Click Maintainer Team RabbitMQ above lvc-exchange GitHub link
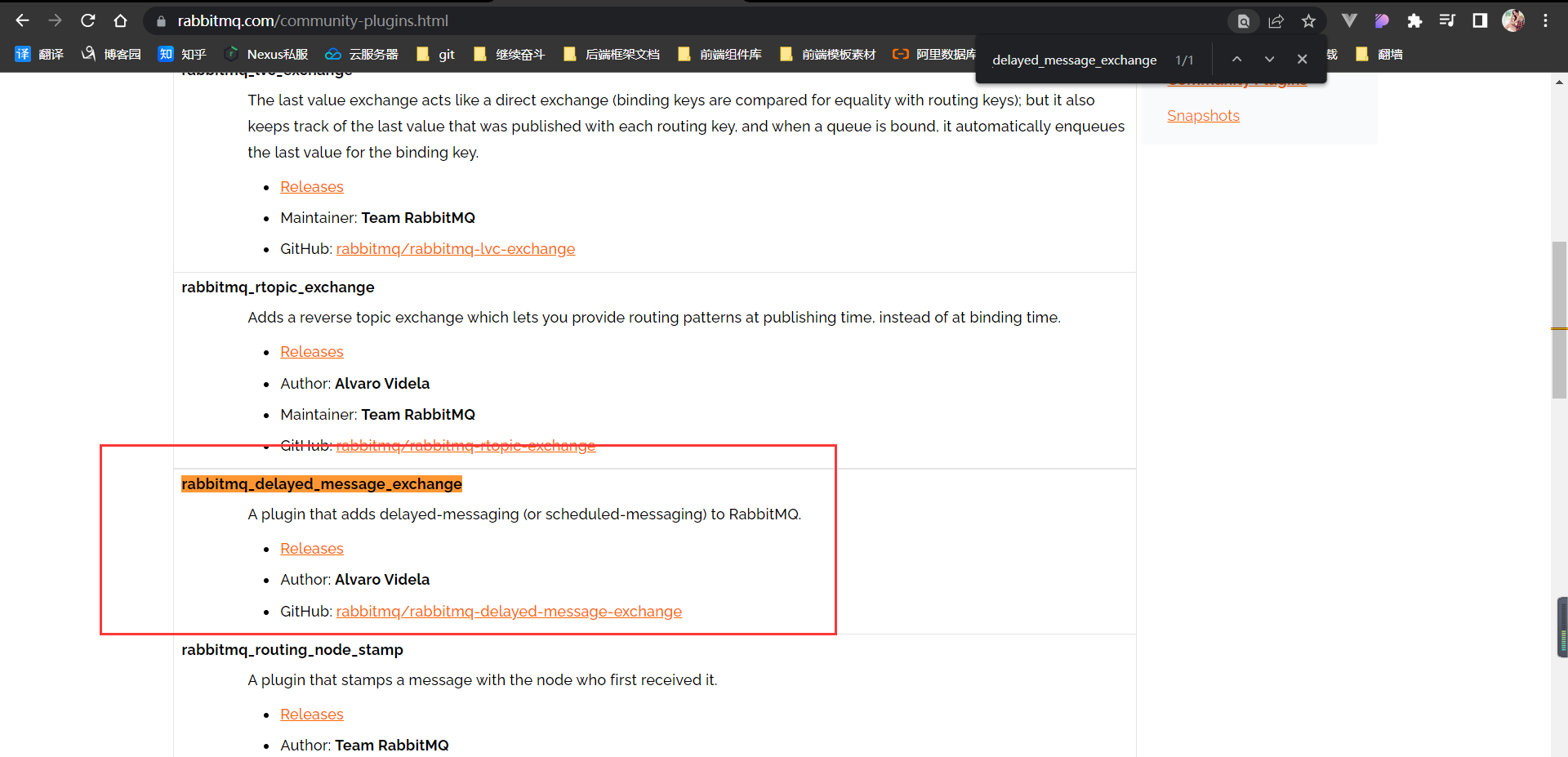The image size is (1568, 757). pos(377,218)
